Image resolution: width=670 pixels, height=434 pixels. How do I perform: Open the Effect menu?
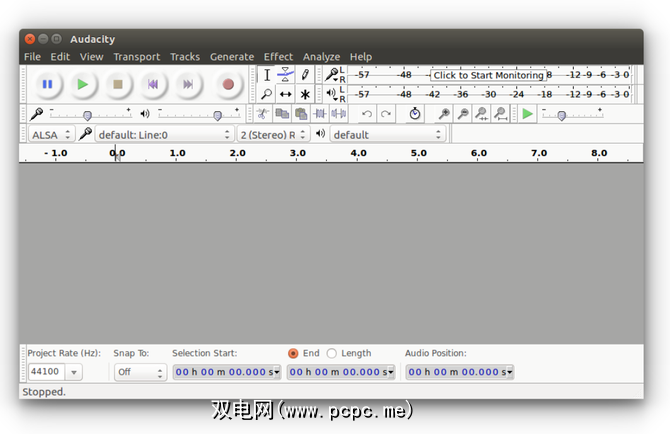tap(278, 57)
